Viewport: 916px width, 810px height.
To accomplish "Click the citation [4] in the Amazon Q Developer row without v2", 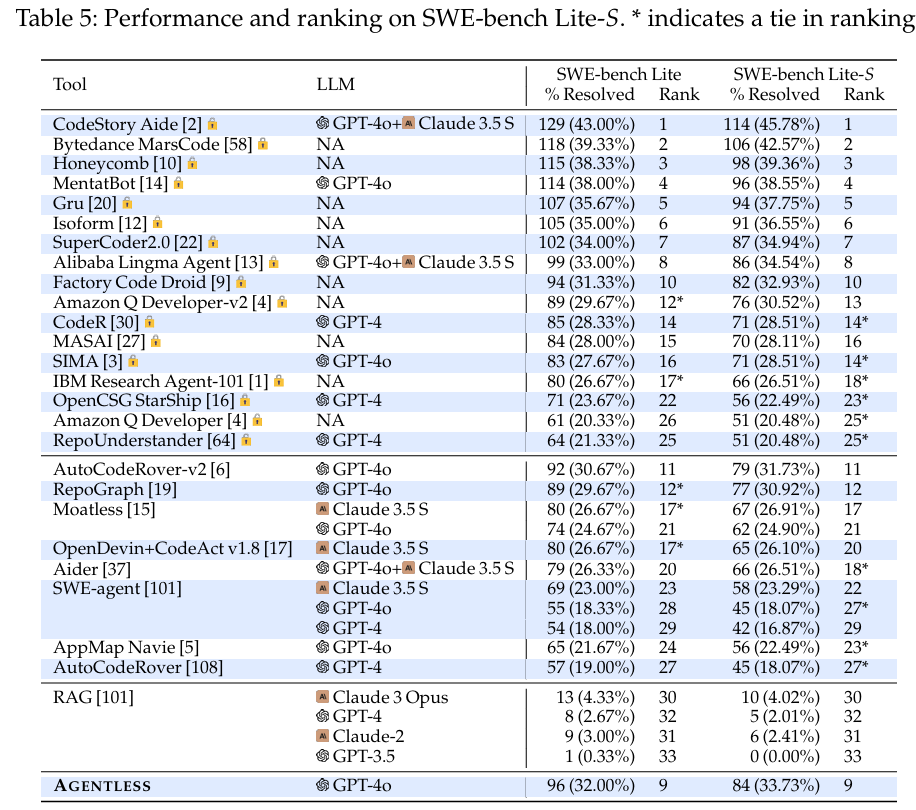I will click(x=237, y=420).
